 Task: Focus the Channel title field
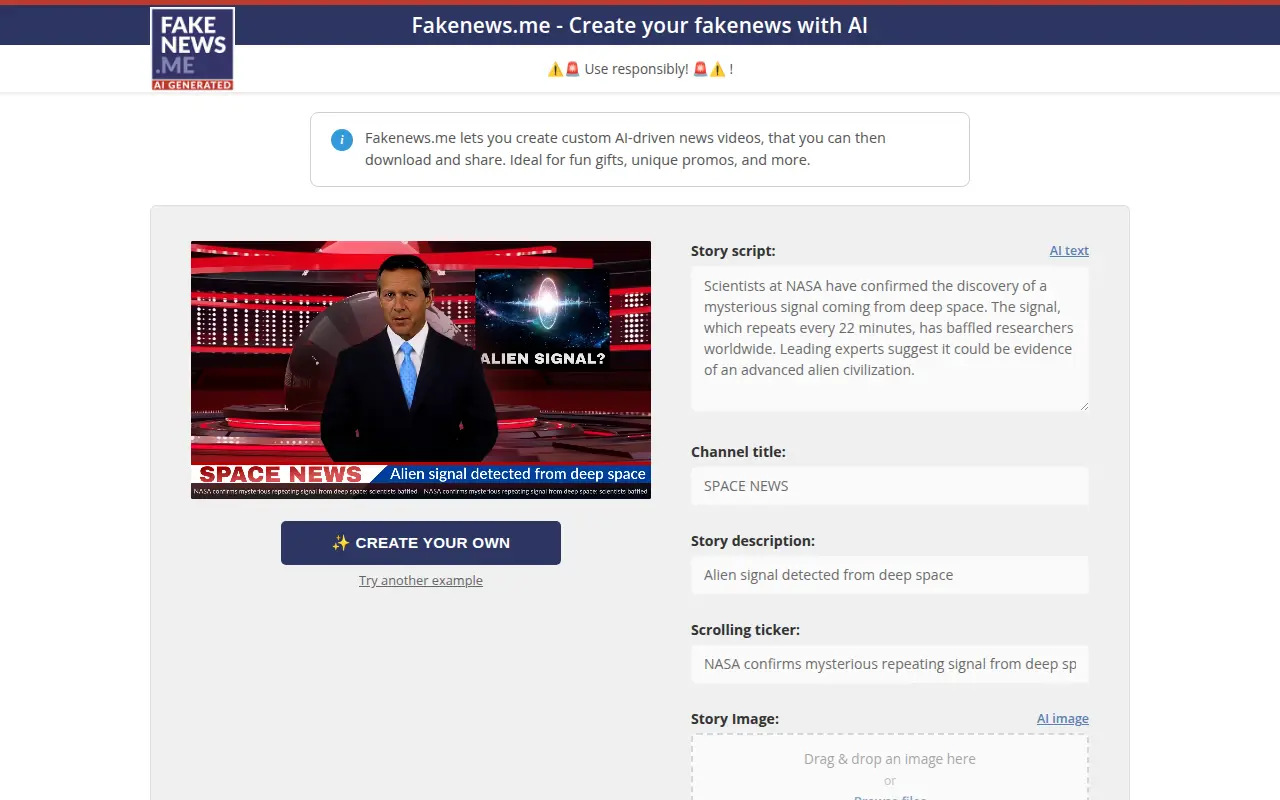coord(890,486)
